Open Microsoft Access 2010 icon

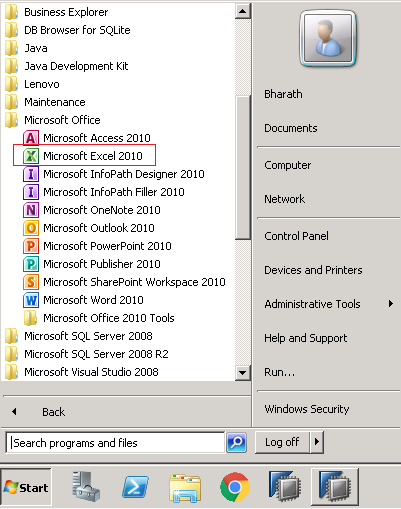coord(31,138)
